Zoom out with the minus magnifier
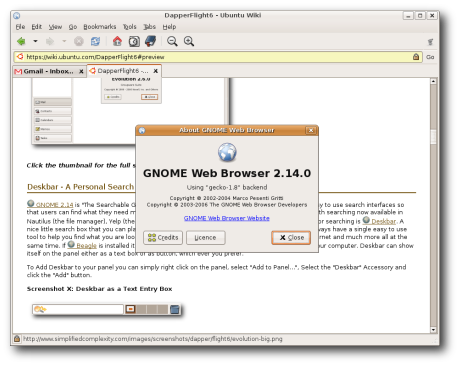 (172, 41)
